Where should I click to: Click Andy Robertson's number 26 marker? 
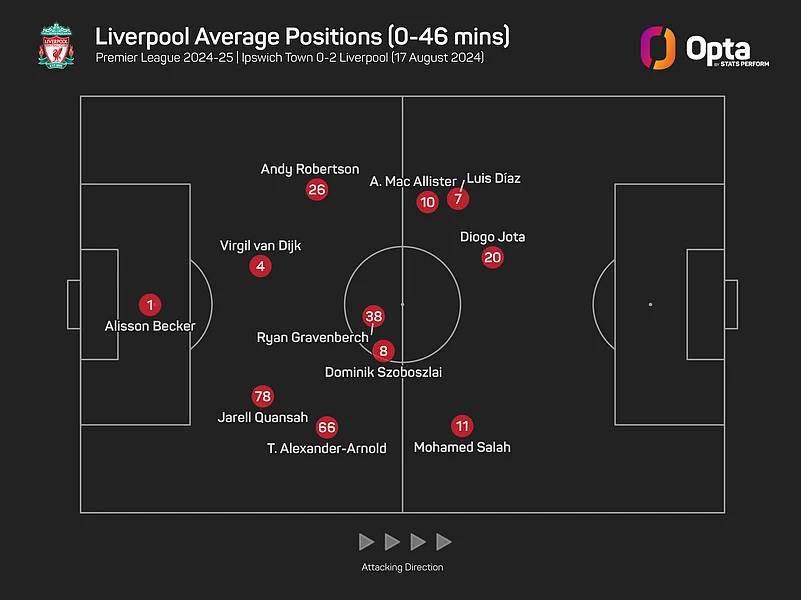[x=317, y=190]
